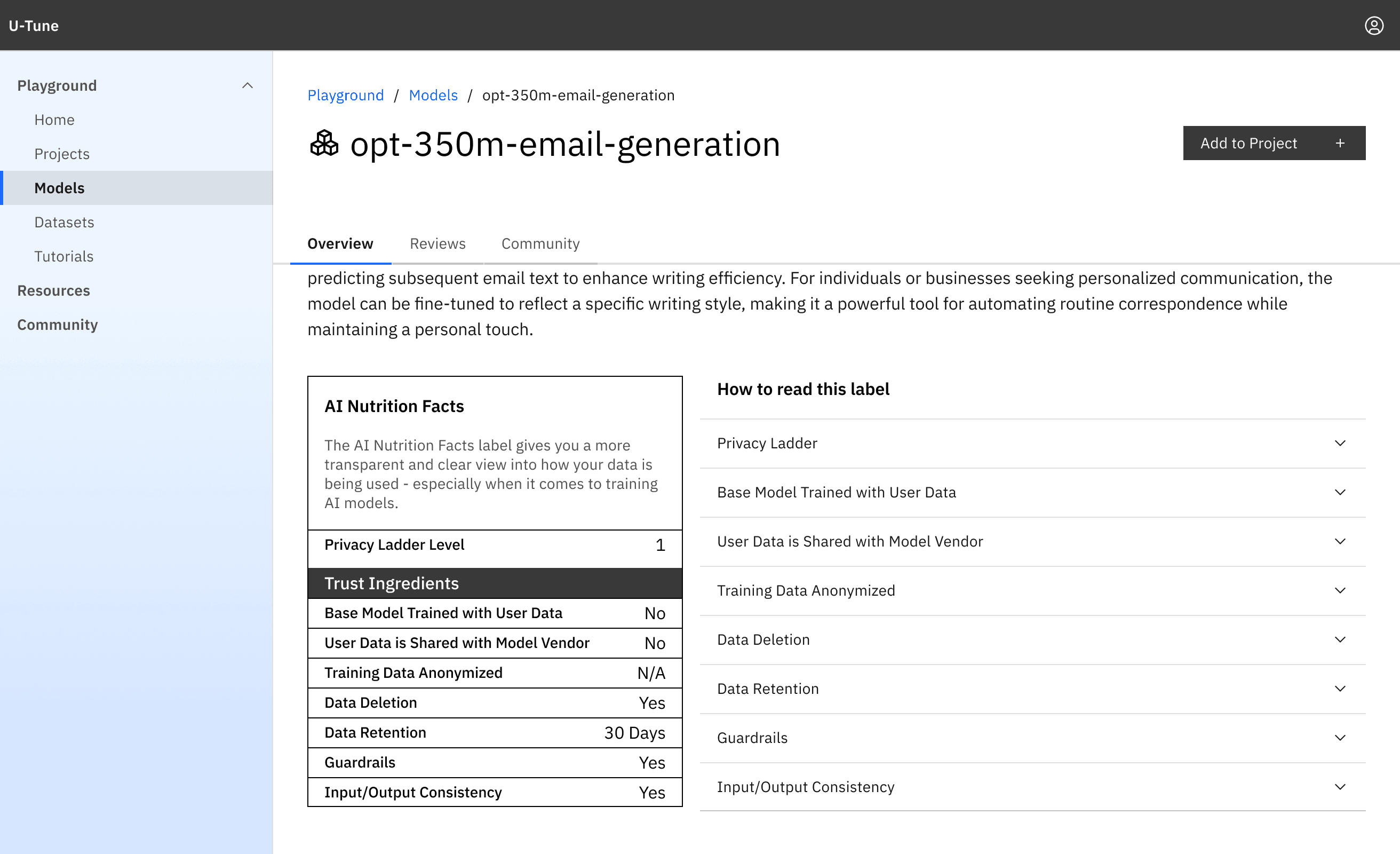Click the Models breadcrumb link
This screenshot has height=854, width=1400.
pyautogui.click(x=433, y=96)
